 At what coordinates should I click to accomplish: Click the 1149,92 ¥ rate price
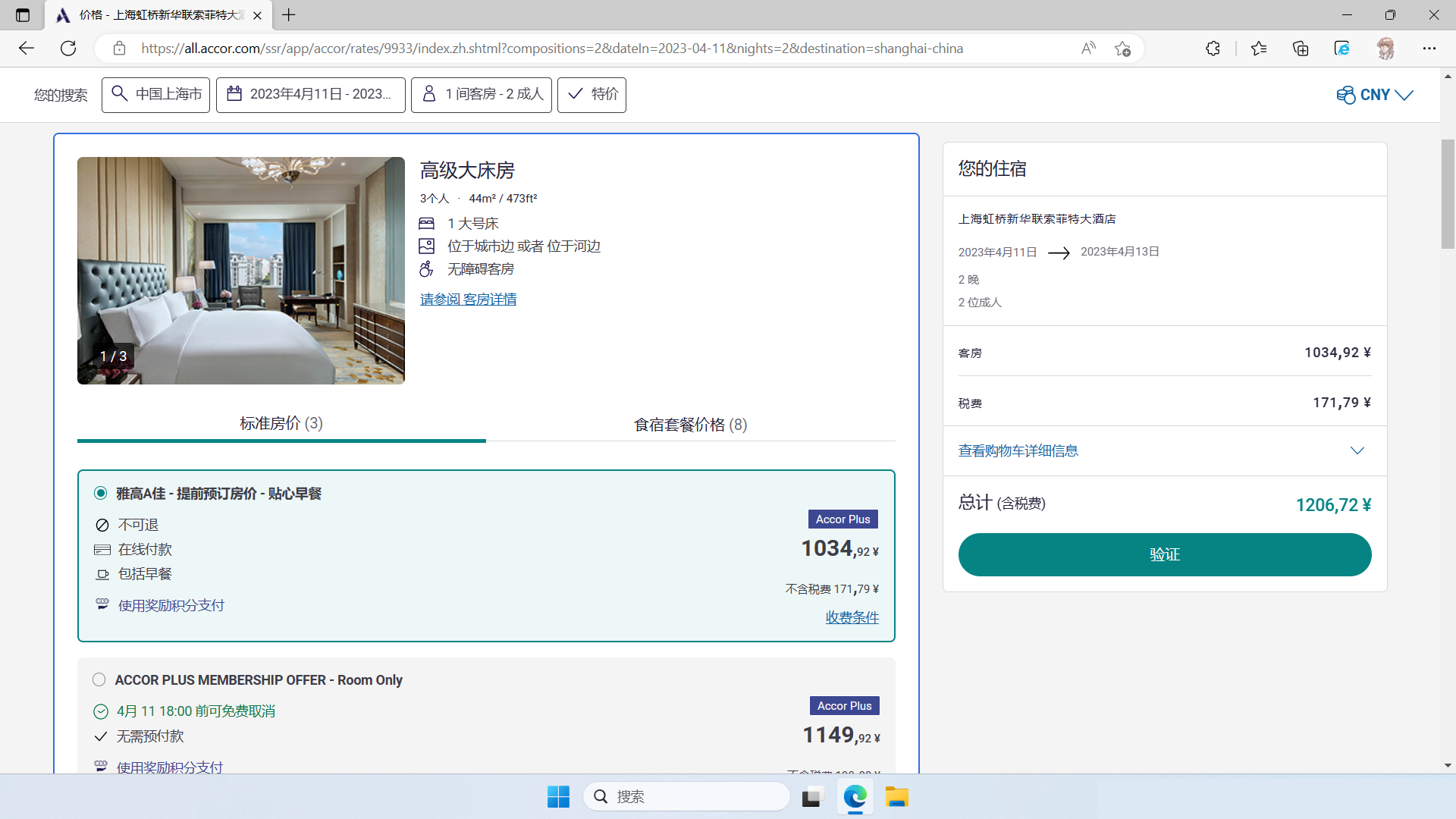tap(842, 736)
